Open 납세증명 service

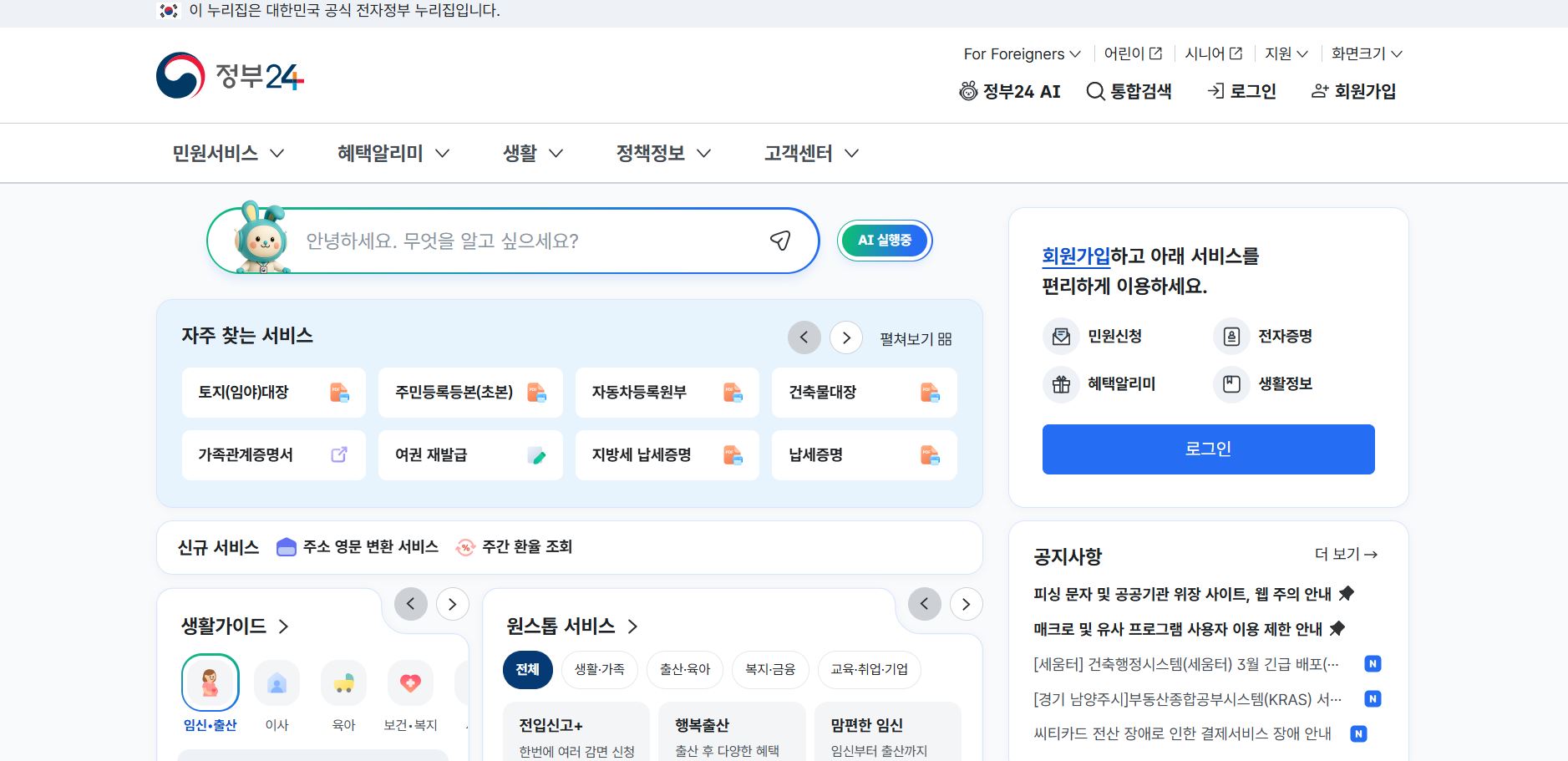[865, 455]
